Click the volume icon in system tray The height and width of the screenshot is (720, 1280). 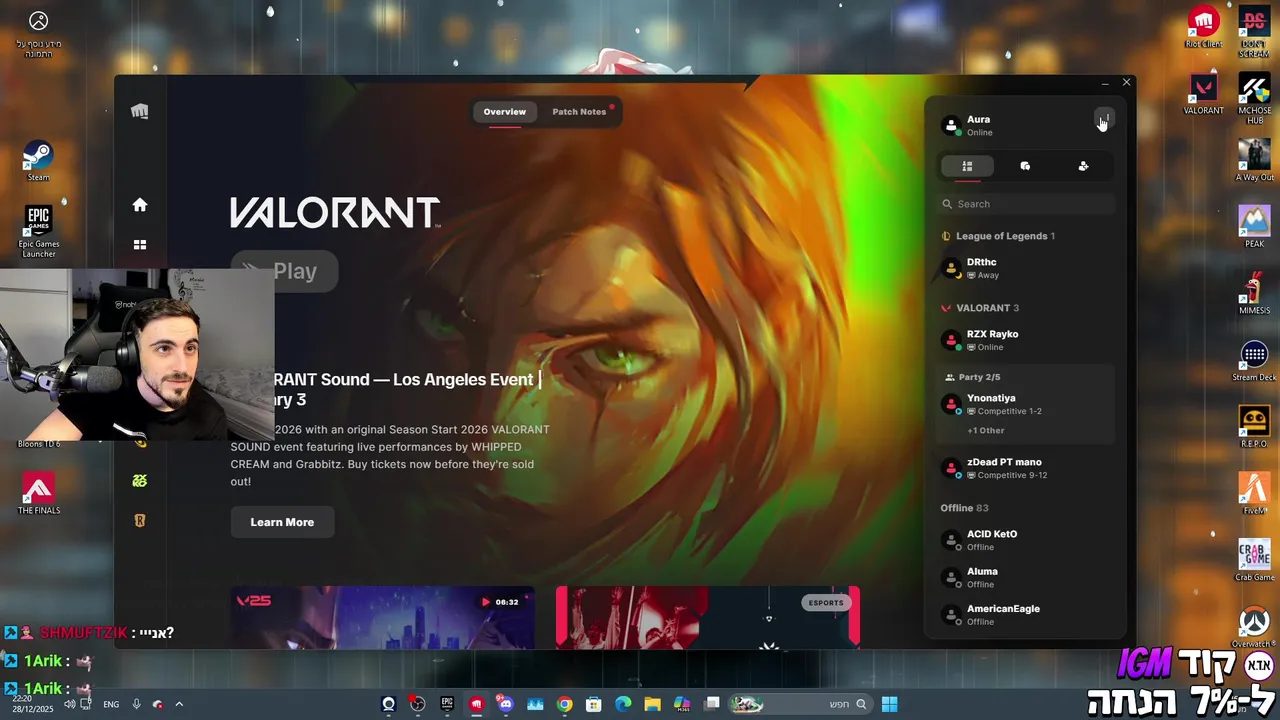coord(70,704)
